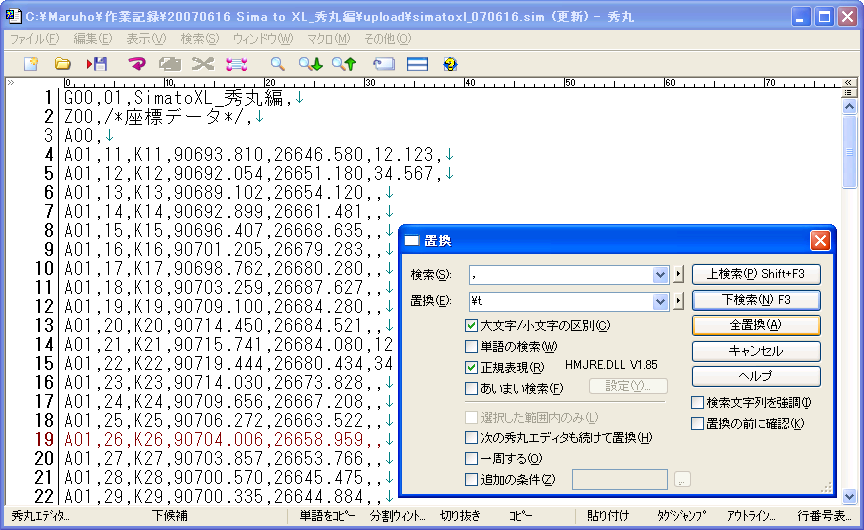The width and height of the screenshot is (864, 530).
Task: Click 上検索(P) Shift+F3 button
Action: pos(756,274)
